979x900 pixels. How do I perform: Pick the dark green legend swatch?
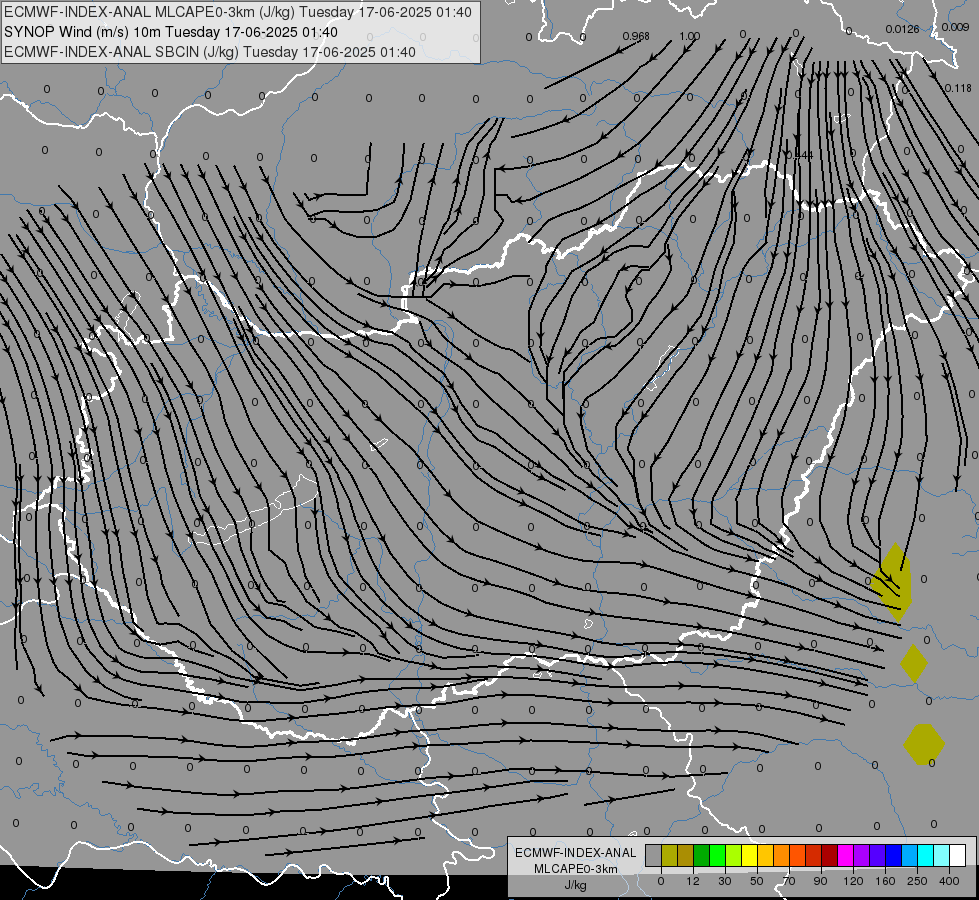(701, 855)
